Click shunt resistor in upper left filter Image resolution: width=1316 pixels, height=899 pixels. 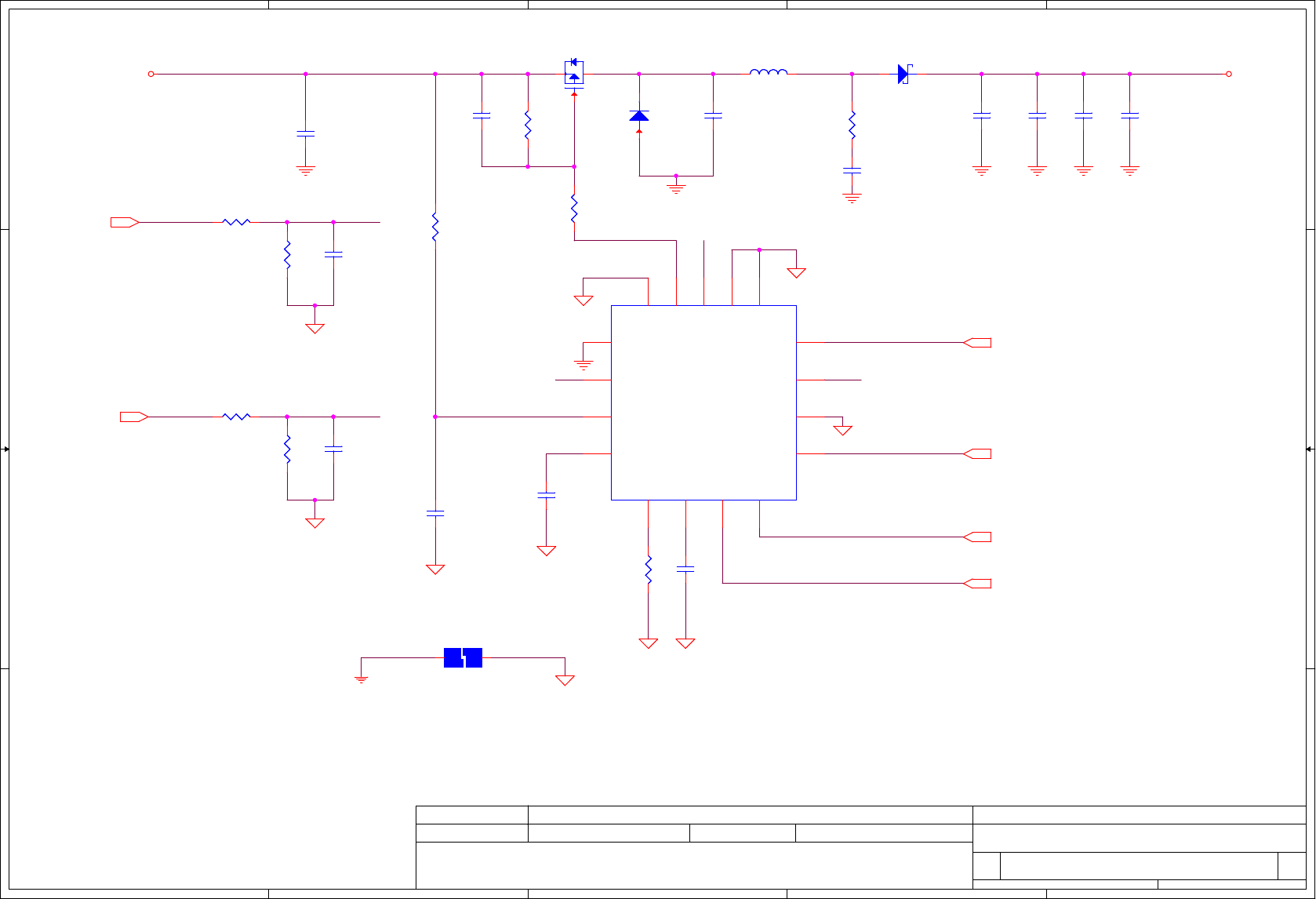(287, 255)
